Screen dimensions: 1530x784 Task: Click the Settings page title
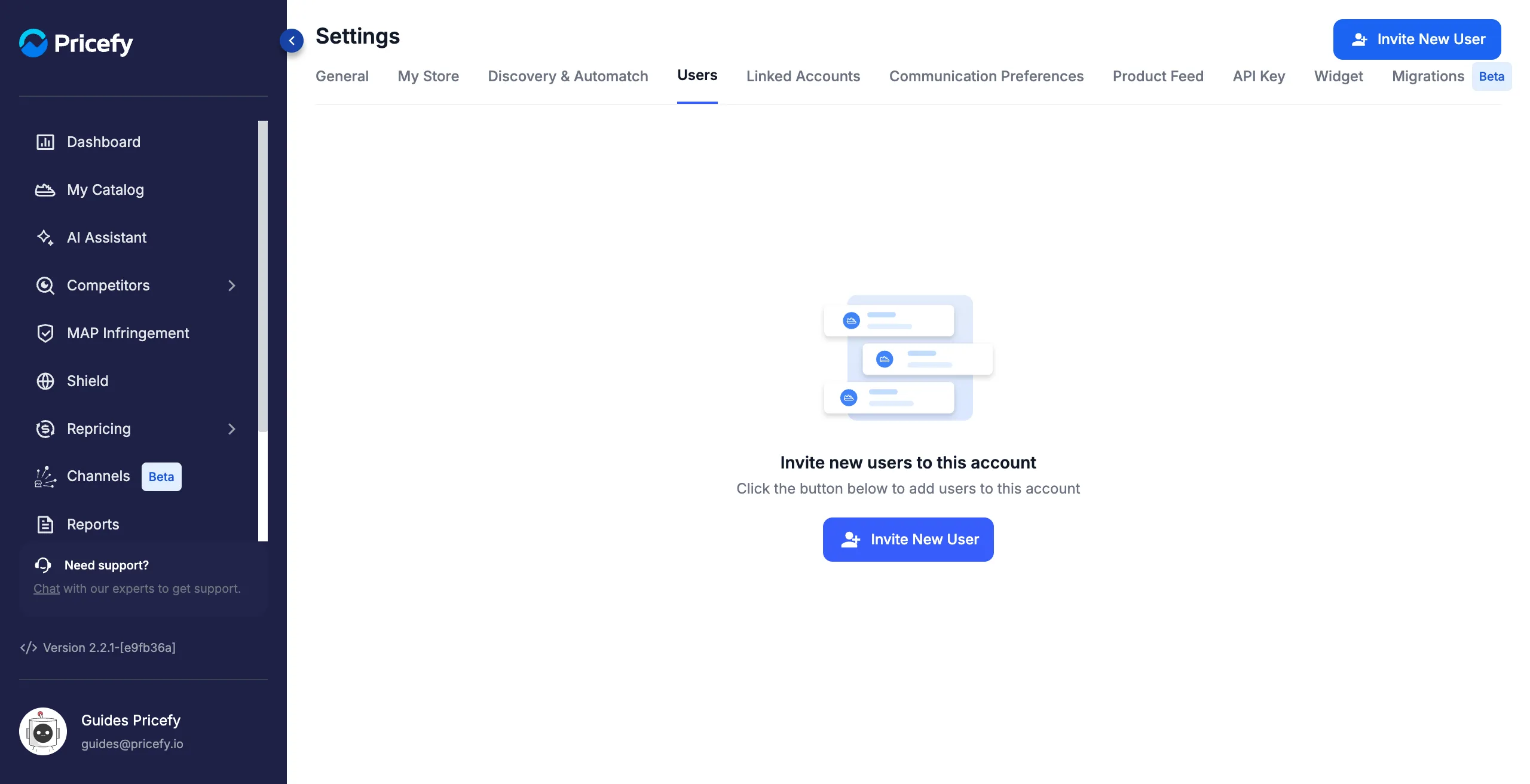pyautogui.click(x=357, y=36)
